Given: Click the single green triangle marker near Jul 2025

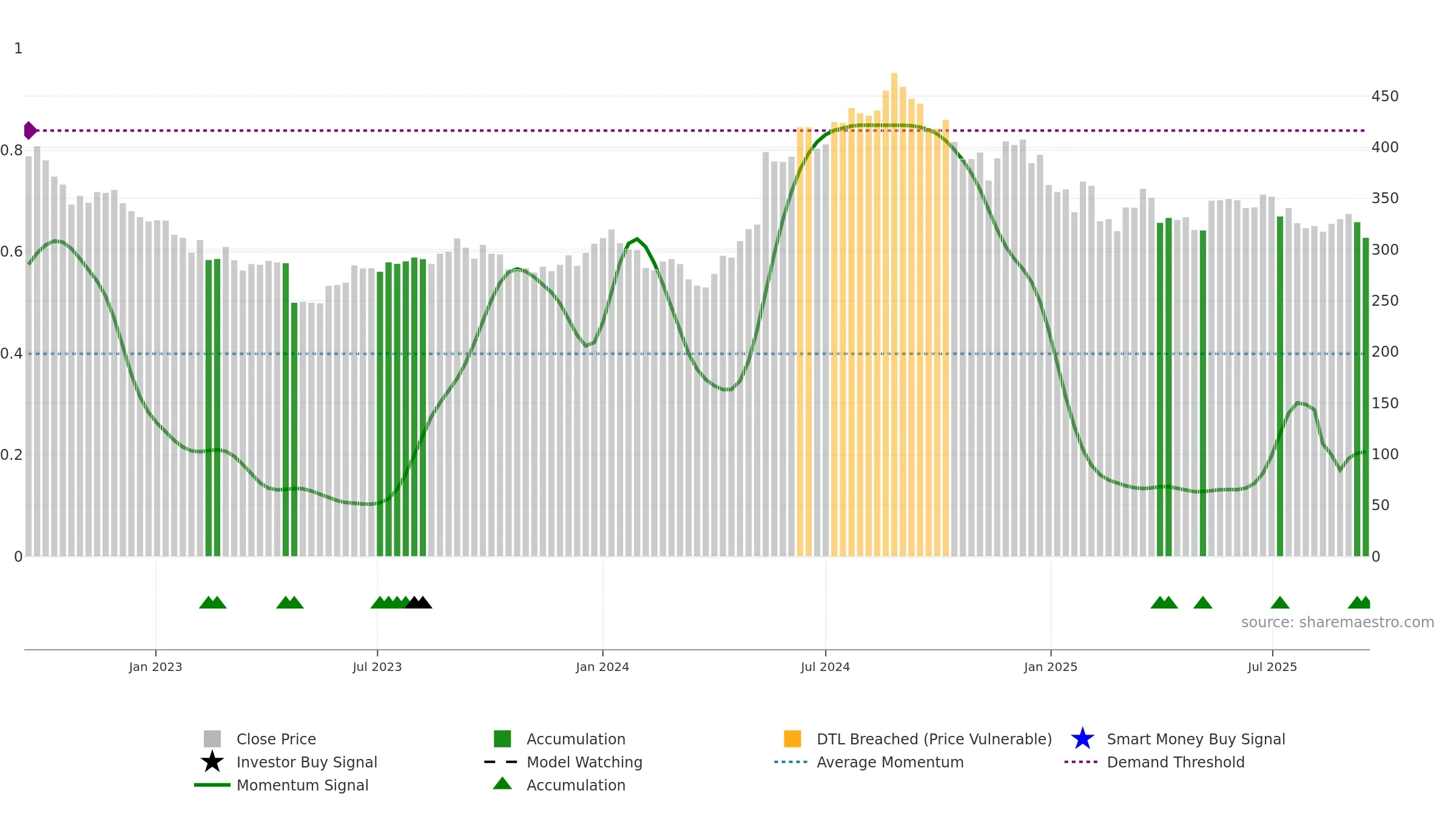Looking at the screenshot, I should [1280, 602].
